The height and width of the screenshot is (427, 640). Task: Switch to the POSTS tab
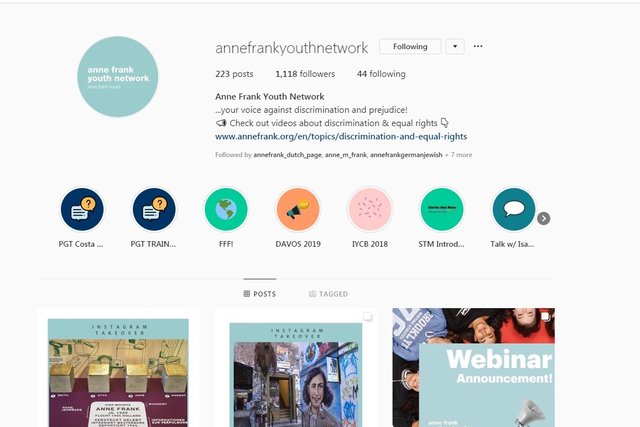(260, 294)
